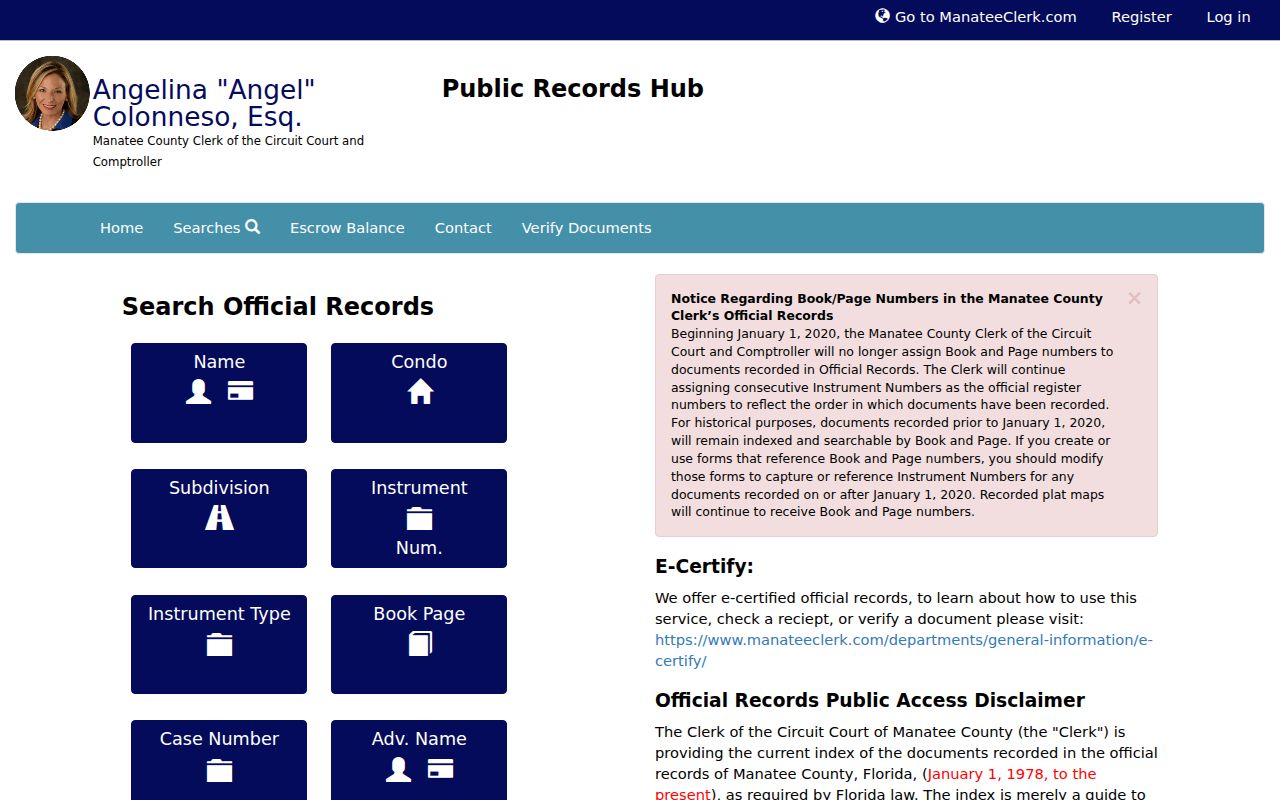1280x800 pixels.
Task: Click the house icon in Condo tile
Action: 420,392
